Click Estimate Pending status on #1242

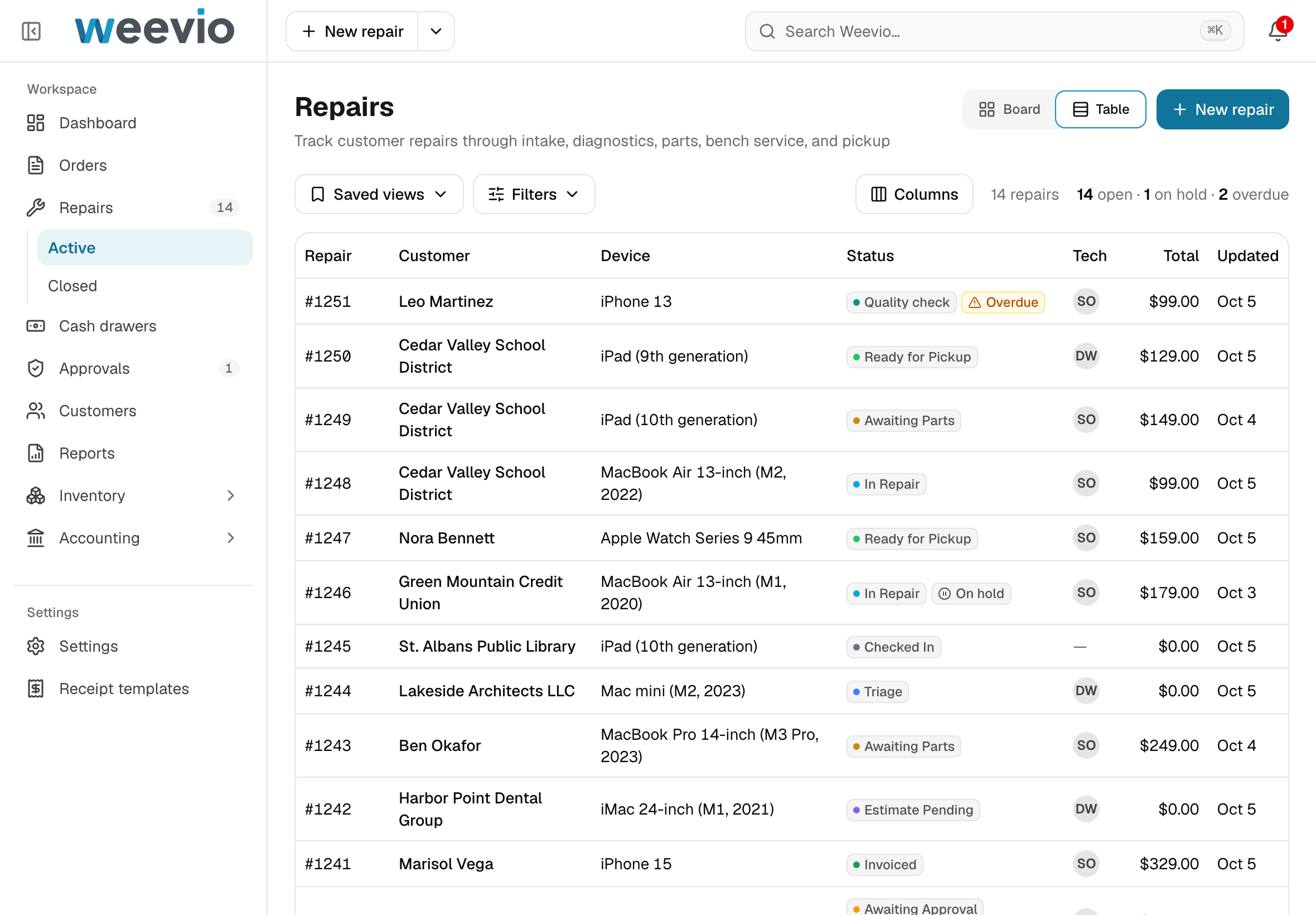coord(913,810)
